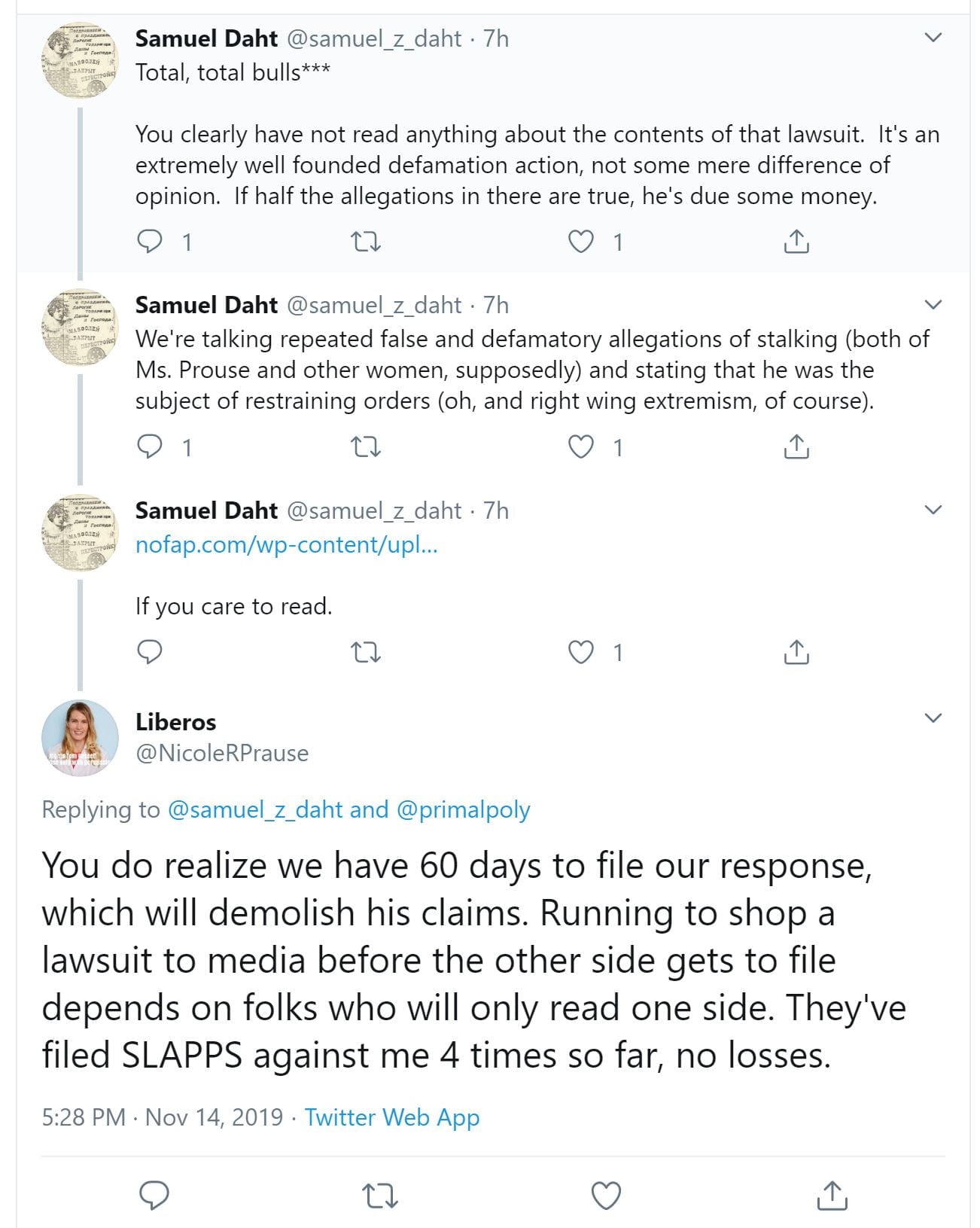
Task: Share the 'If you care to read' tweet
Action: coord(796,652)
